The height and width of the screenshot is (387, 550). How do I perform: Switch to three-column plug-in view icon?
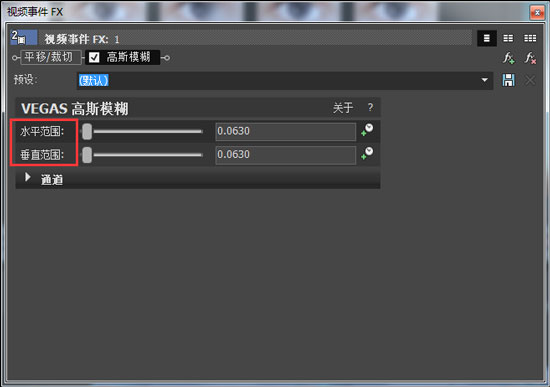point(530,38)
